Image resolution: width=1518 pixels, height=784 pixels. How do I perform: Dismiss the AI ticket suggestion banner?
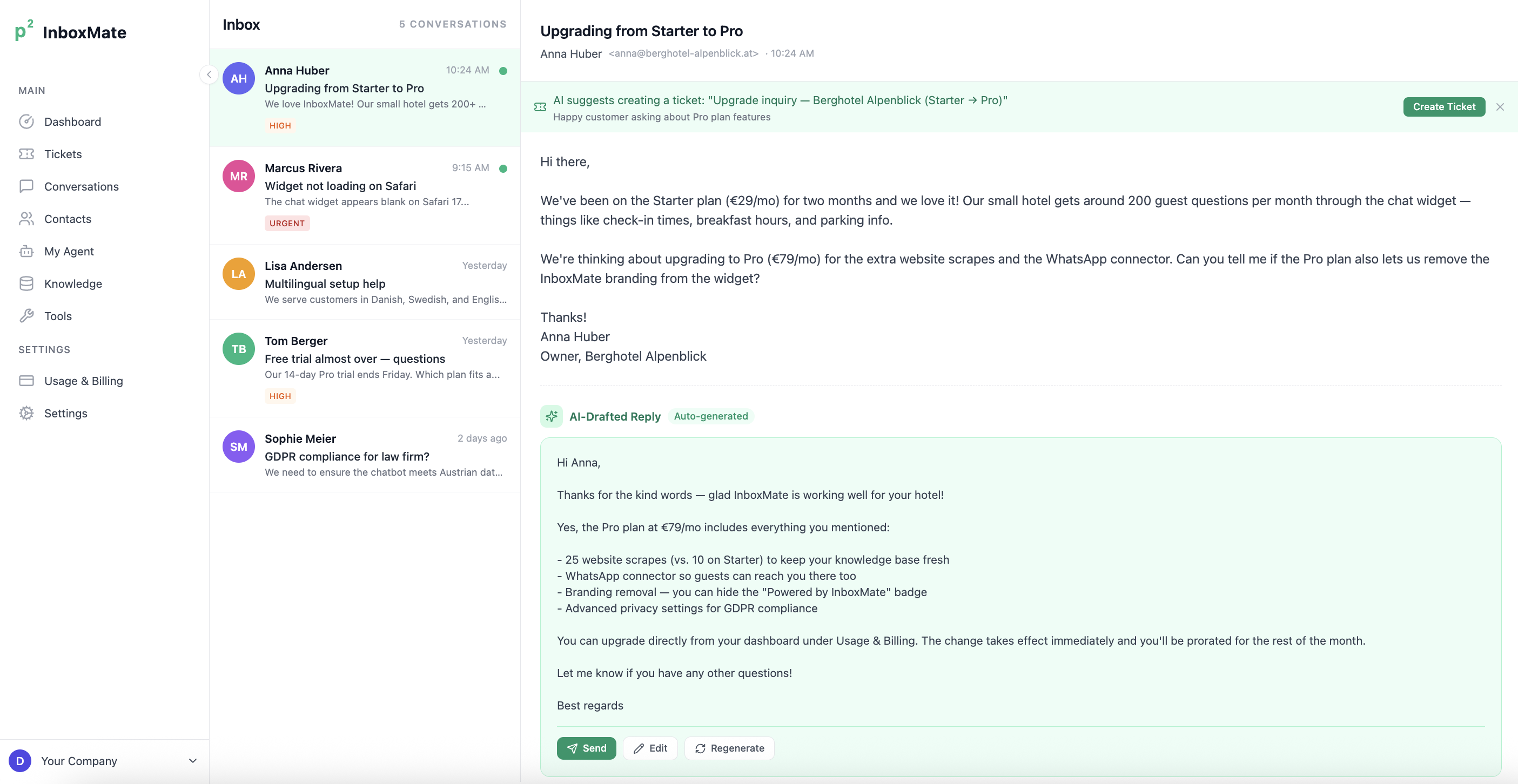point(1500,106)
